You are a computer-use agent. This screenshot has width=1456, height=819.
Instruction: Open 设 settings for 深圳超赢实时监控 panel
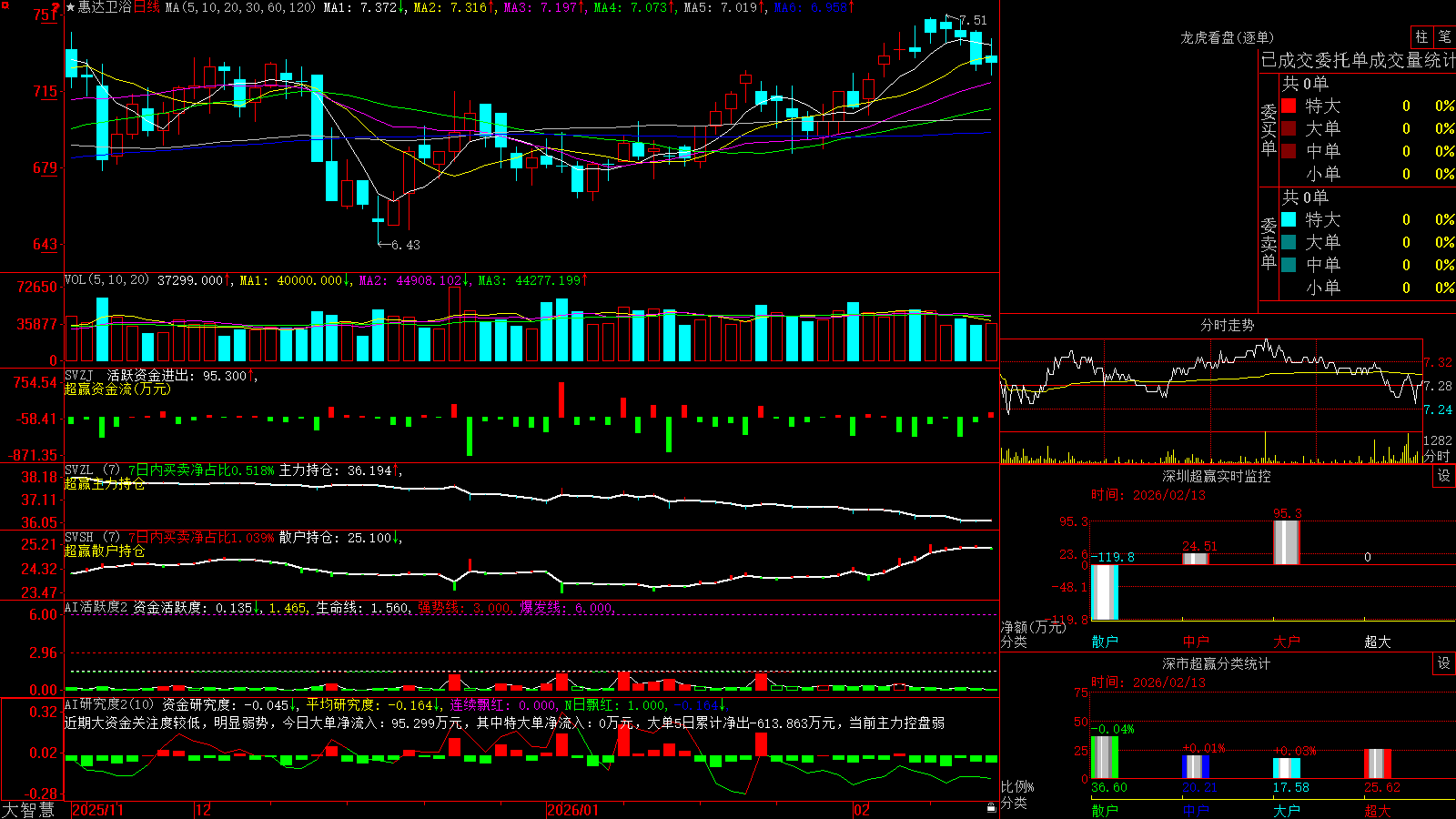(1444, 476)
